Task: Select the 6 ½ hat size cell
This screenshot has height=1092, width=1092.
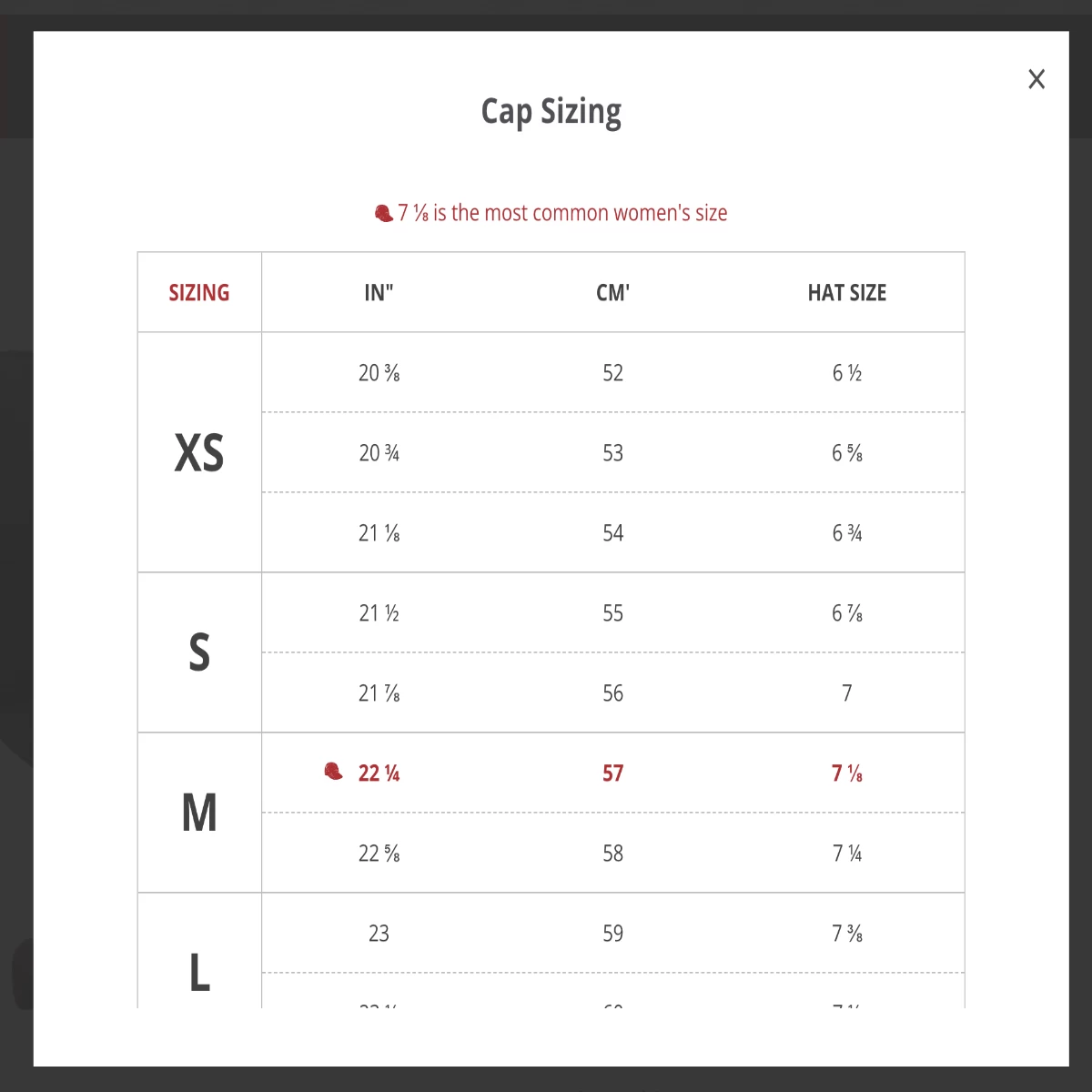Action: pos(846,373)
